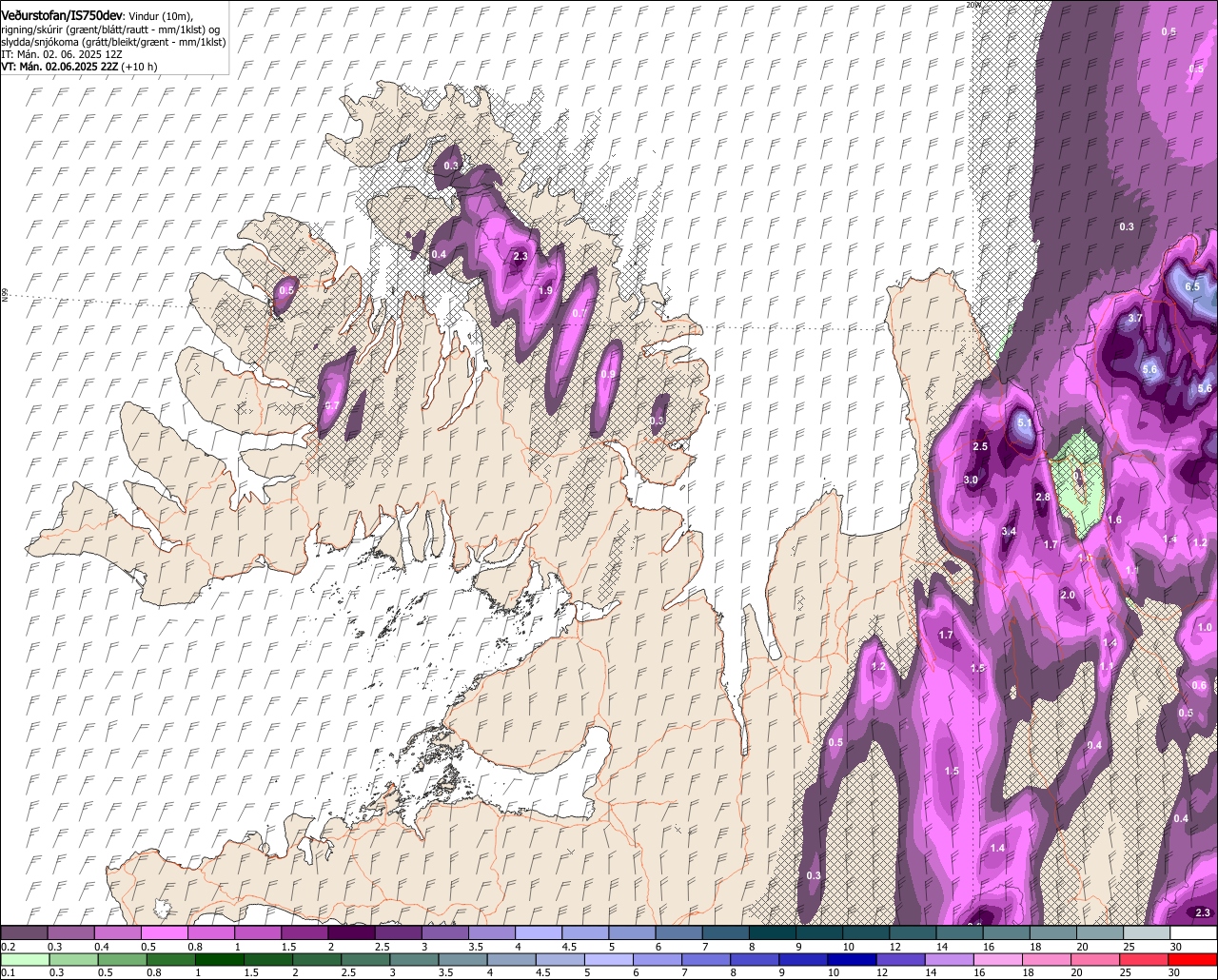Click the lower legend violet swatch starting at 12
Screen dimensions: 1218x980
(901, 960)
